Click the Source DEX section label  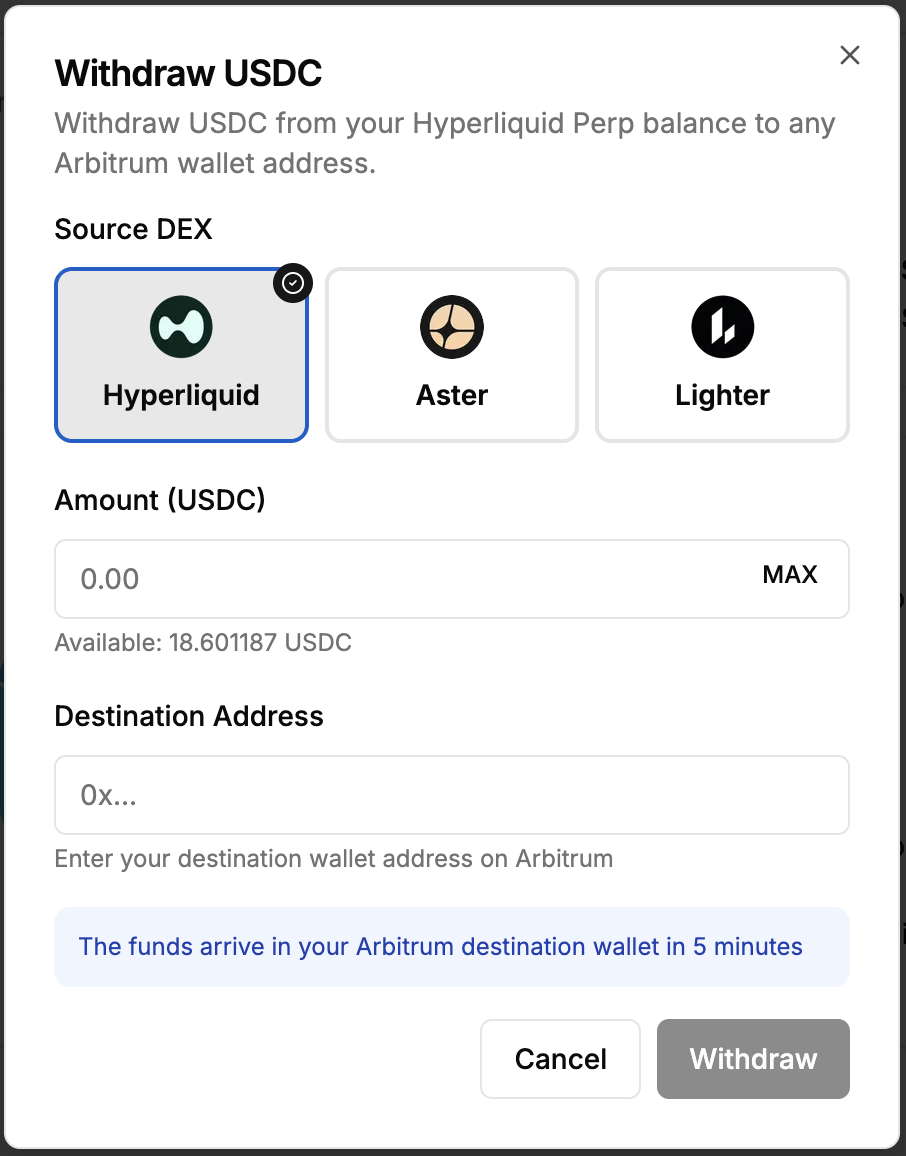(133, 229)
